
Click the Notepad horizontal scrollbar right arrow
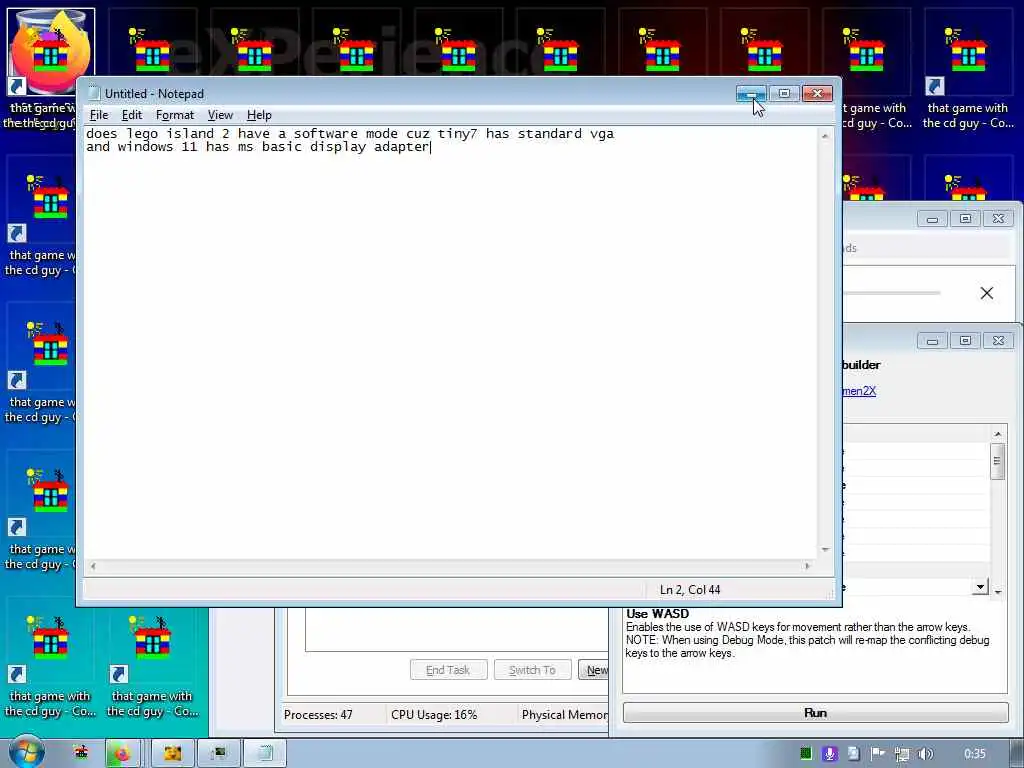coord(807,566)
